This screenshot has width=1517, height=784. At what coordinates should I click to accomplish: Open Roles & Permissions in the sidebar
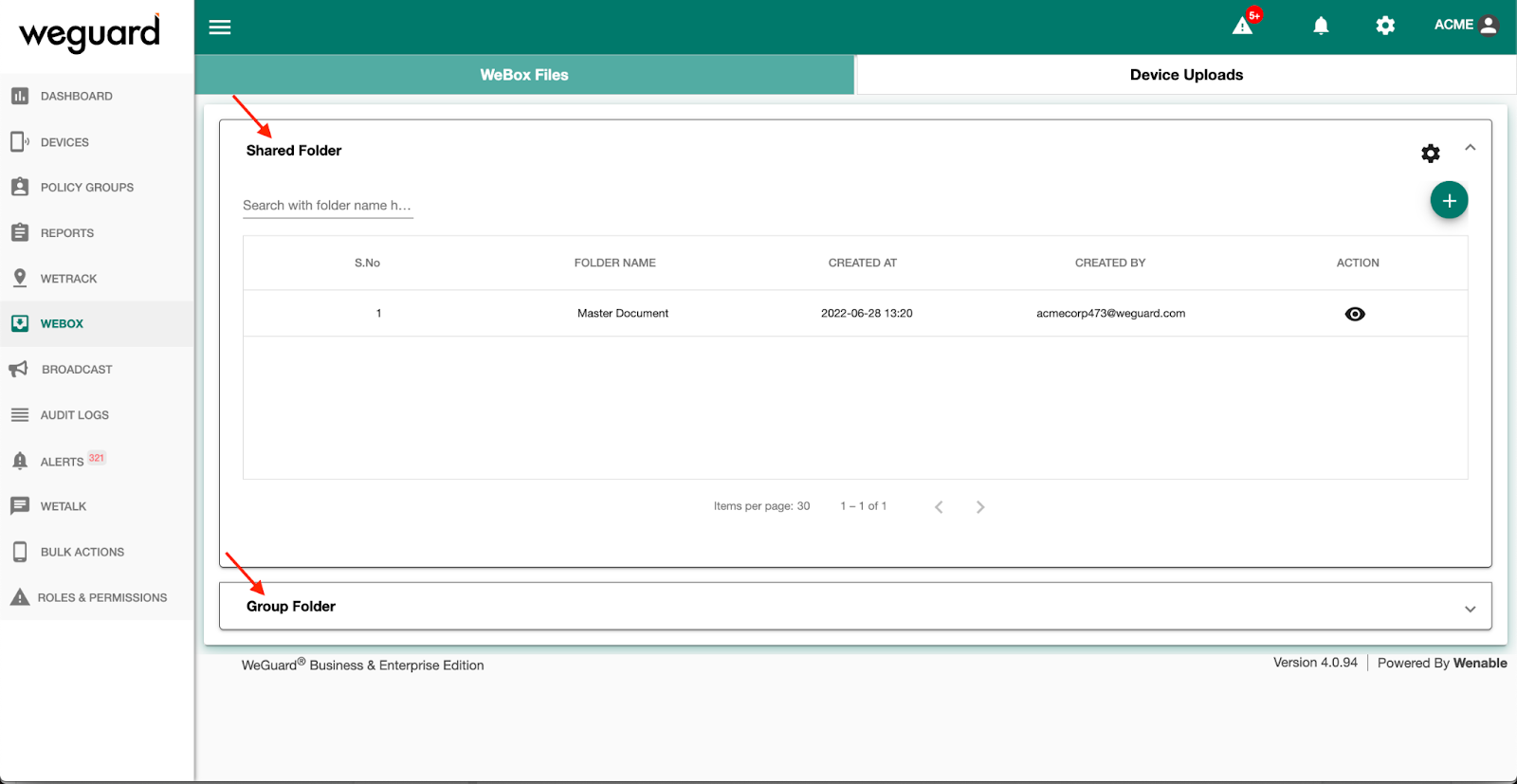point(97,597)
